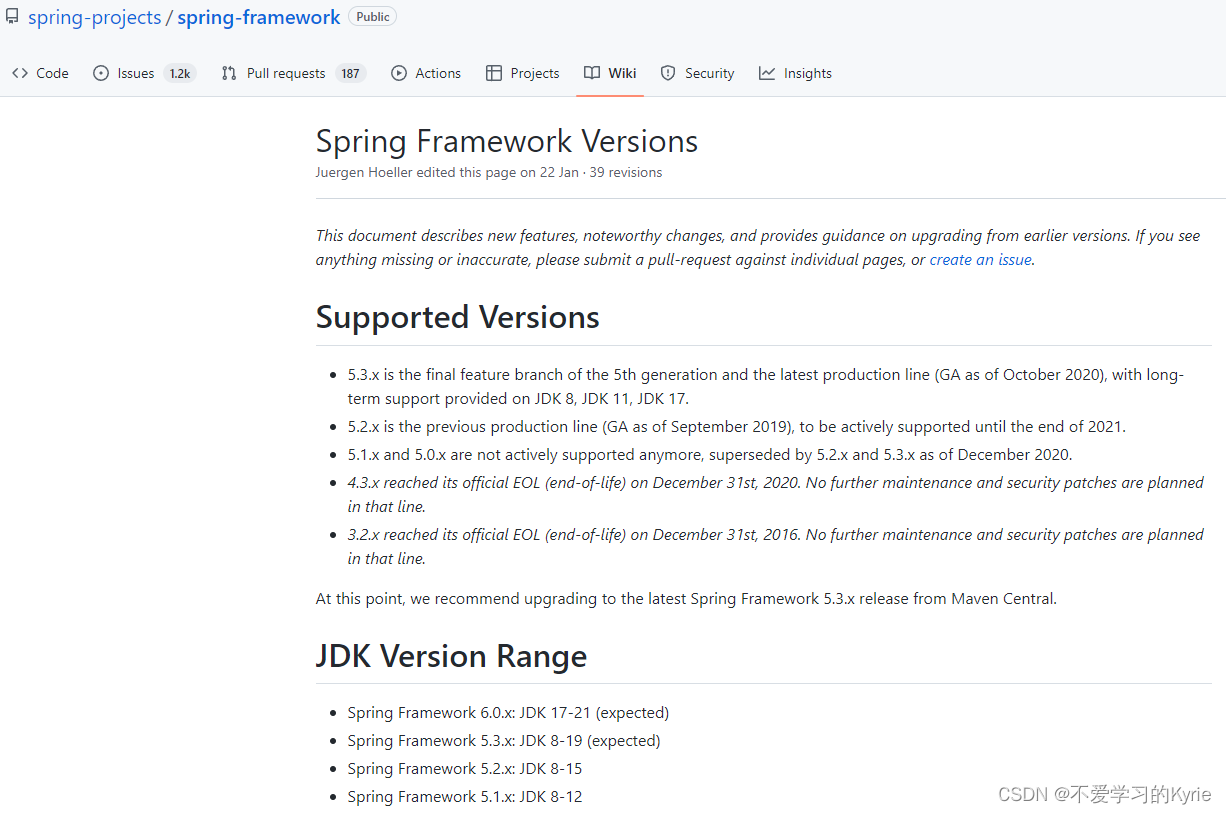Click the repository bookmark icon beside spring-projects

pos(11,16)
